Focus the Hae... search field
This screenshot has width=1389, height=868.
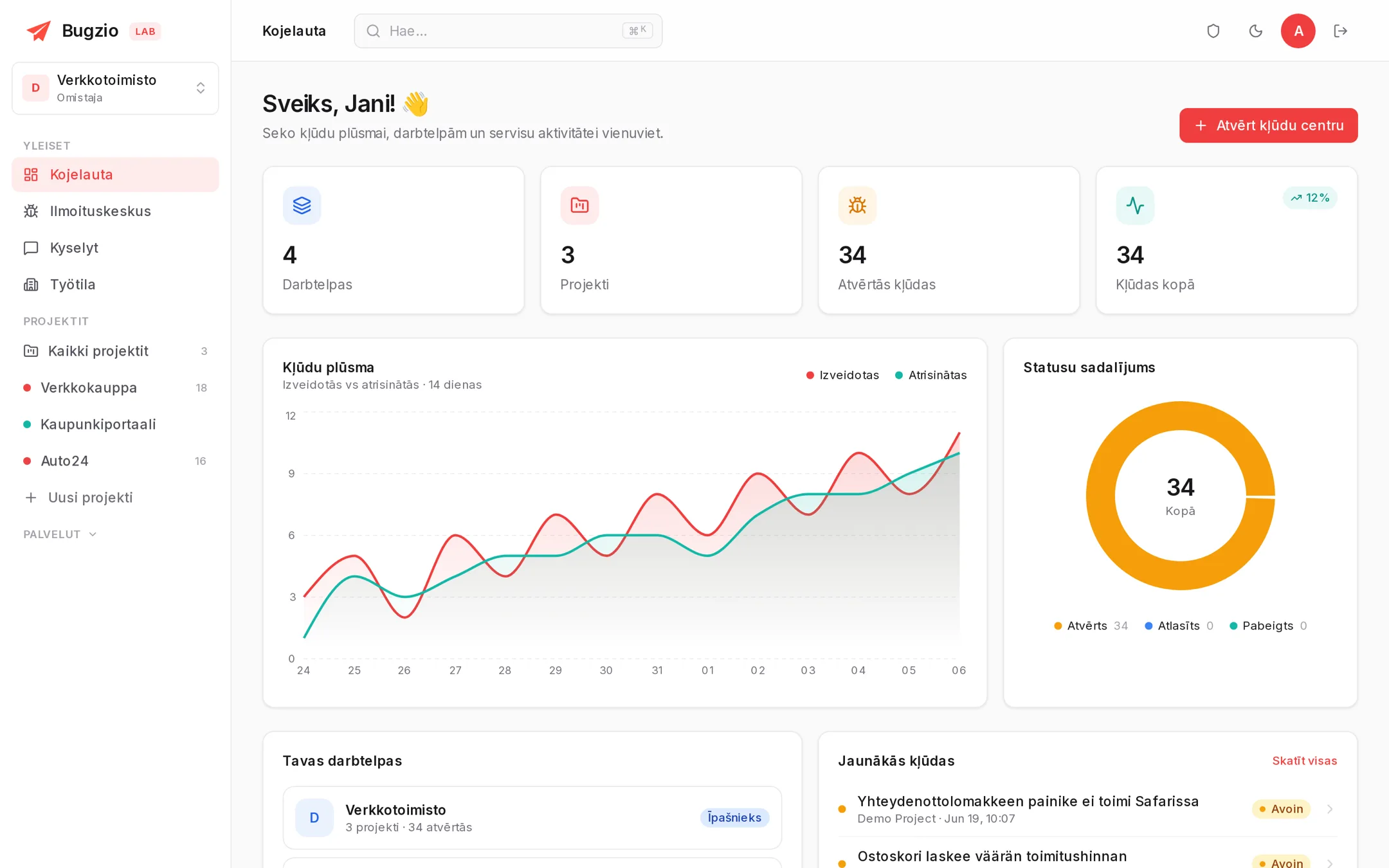click(x=508, y=31)
